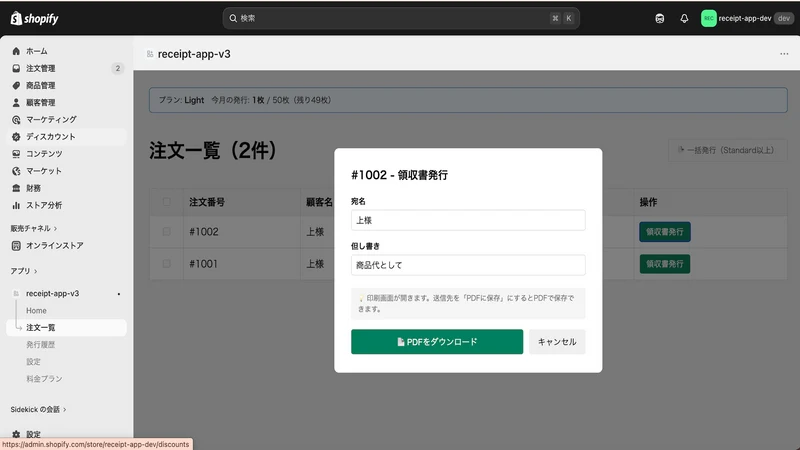This screenshot has width=800, height=450.
Task: Click the 但し書き input field
Action: tap(468, 265)
